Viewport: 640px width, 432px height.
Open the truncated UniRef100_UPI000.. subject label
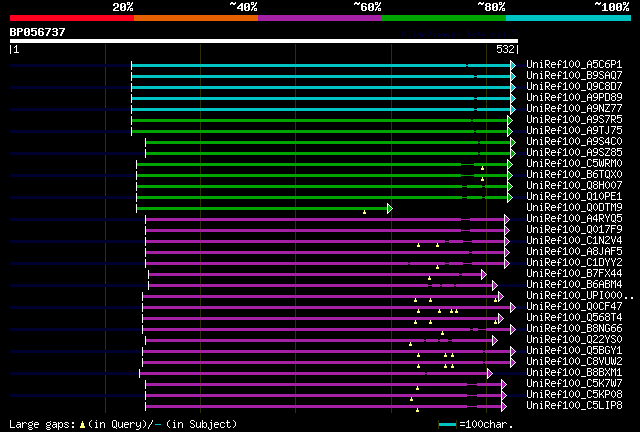tap(580, 296)
